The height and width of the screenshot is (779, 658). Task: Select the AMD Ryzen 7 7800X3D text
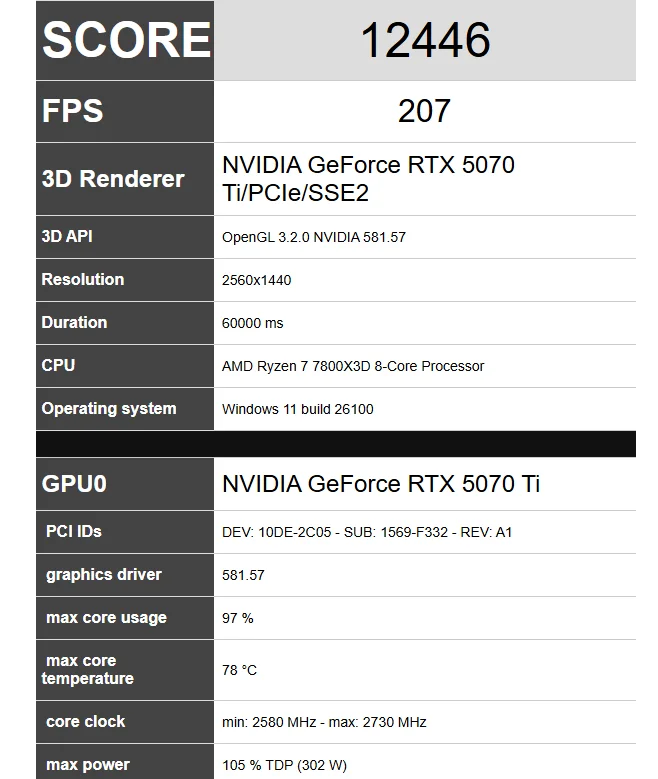point(352,366)
